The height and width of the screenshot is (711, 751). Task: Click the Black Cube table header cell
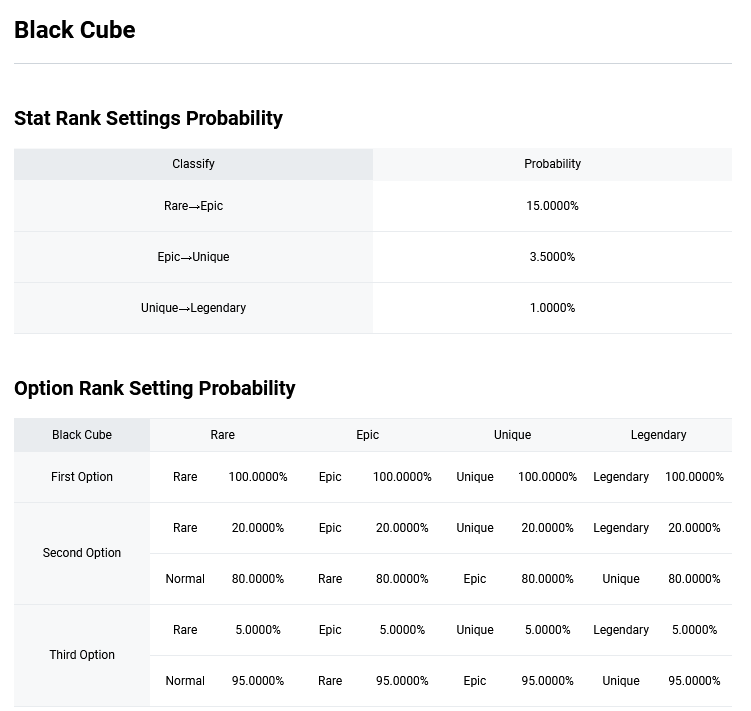pos(82,435)
